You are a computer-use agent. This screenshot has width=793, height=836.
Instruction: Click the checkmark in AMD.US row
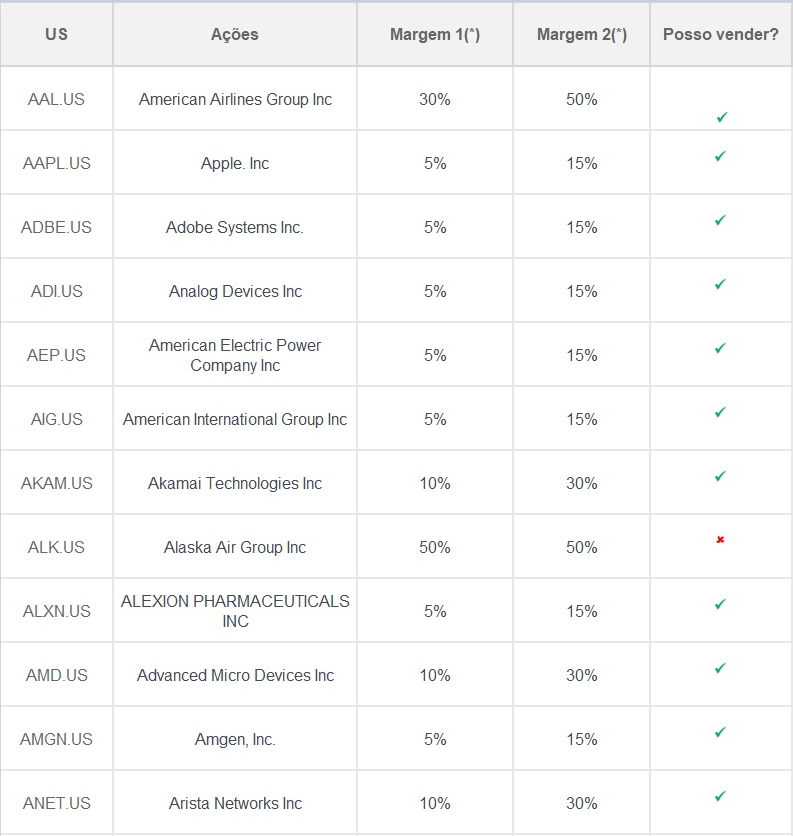tap(720, 669)
